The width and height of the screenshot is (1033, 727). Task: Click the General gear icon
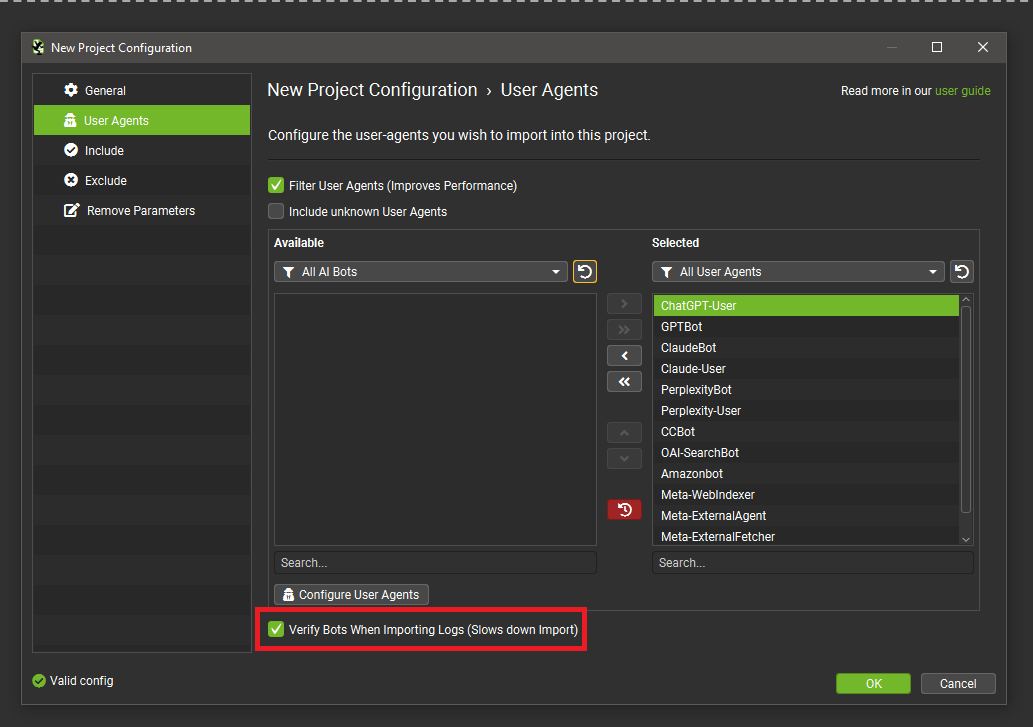click(x=70, y=90)
